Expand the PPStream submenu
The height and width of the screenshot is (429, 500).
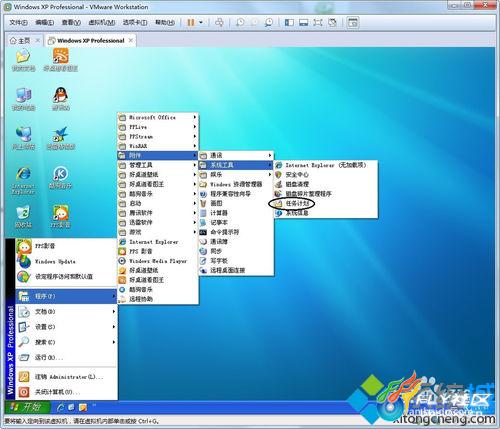click(158, 137)
